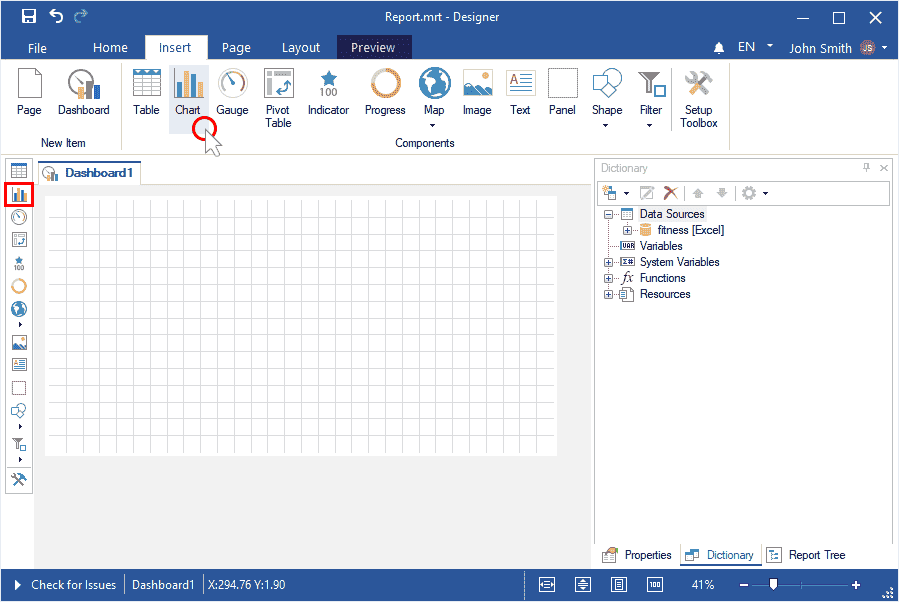The image size is (899, 602).
Task: Select the Image component in ribbon
Action: [477, 92]
